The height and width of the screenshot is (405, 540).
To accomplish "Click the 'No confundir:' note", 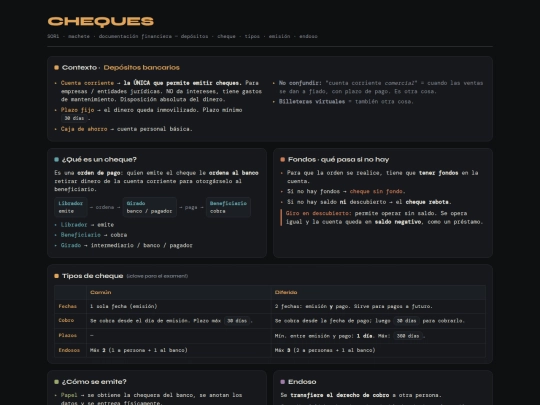I will (300, 83).
